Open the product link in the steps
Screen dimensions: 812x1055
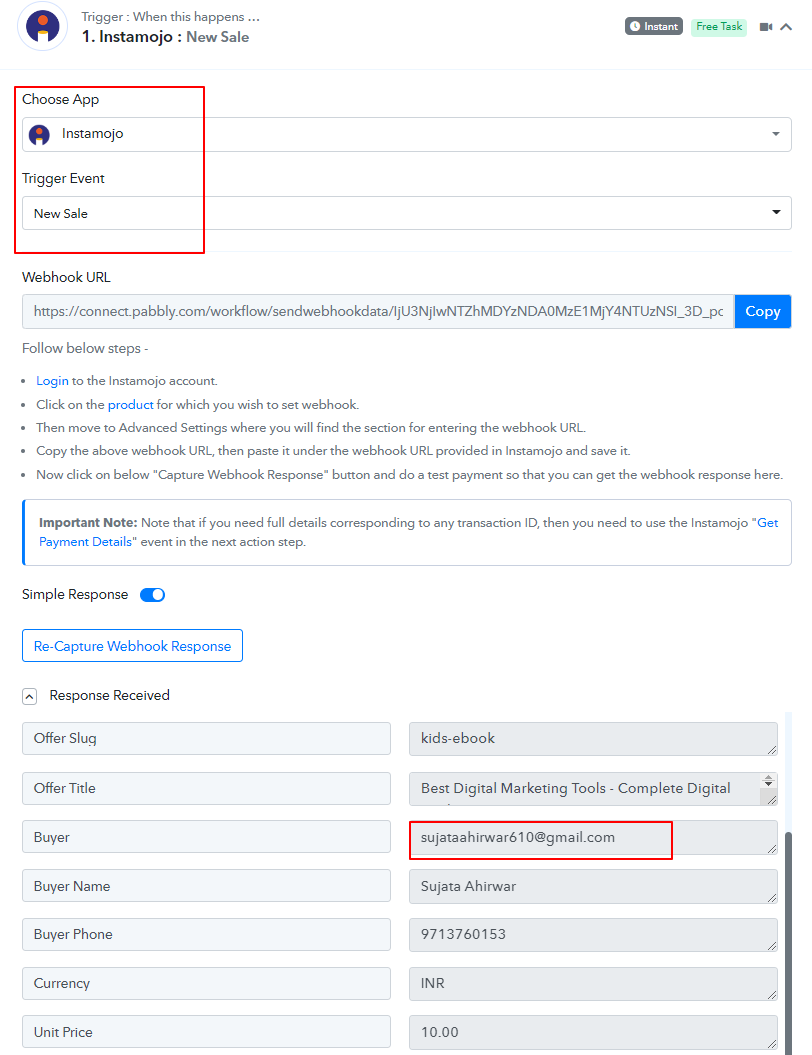[131, 404]
